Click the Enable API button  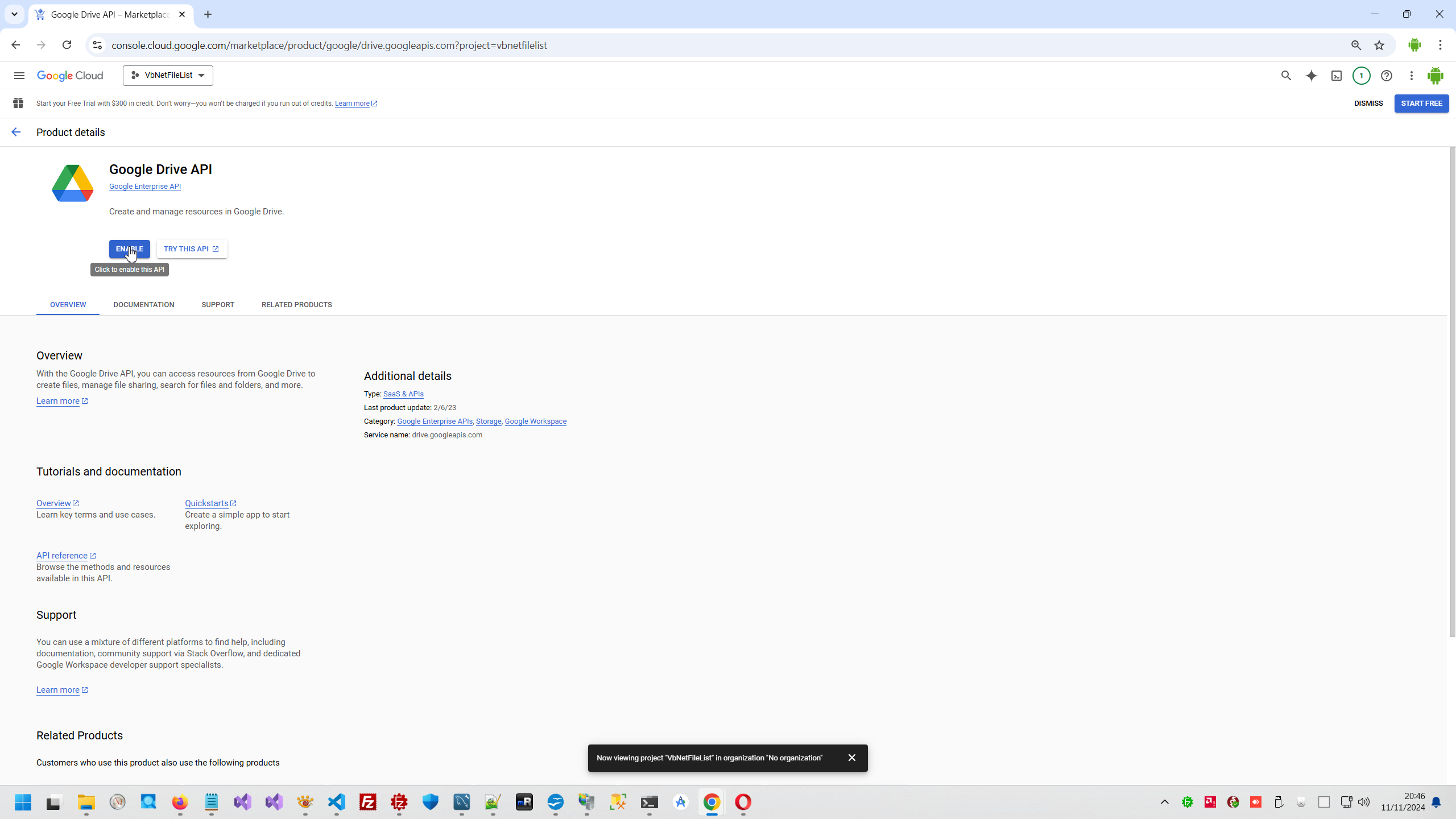tap(129, 249)
